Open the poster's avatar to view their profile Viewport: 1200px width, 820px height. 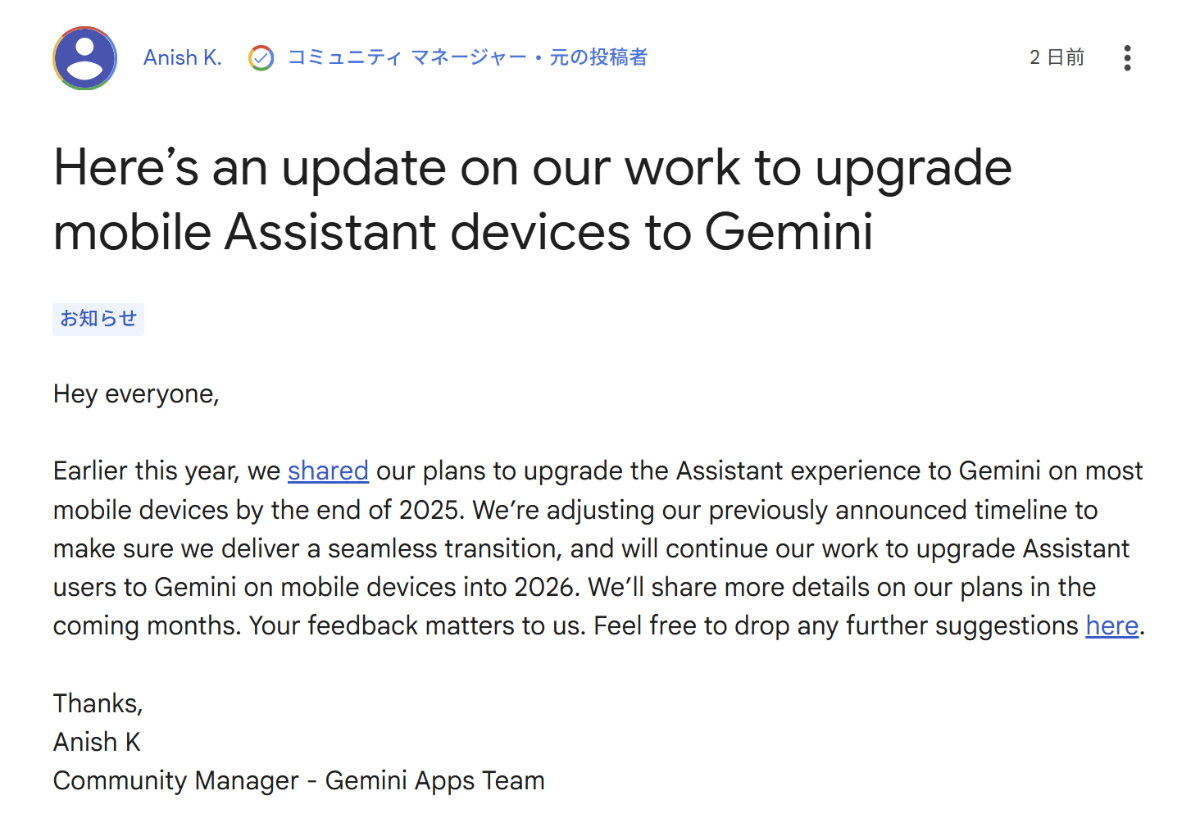(x=85, y=58)
